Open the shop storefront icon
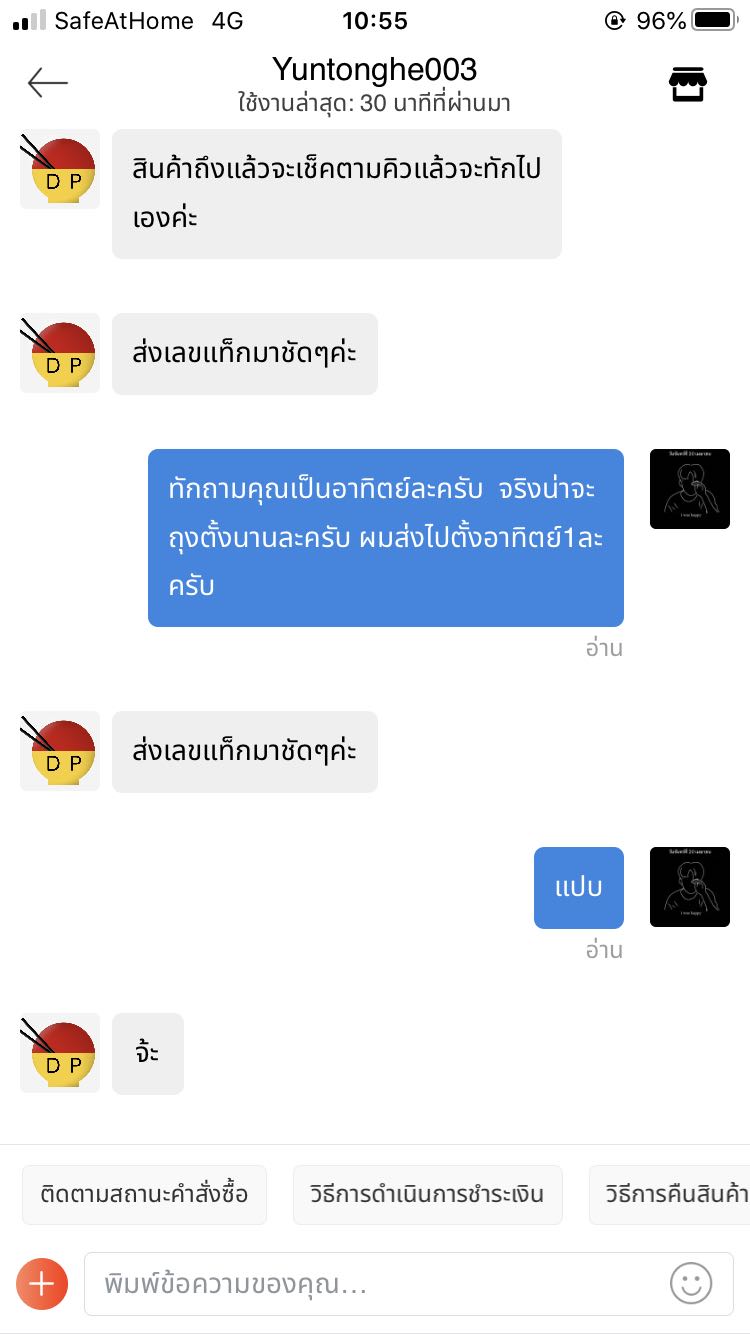 click(x=687, y=85)
